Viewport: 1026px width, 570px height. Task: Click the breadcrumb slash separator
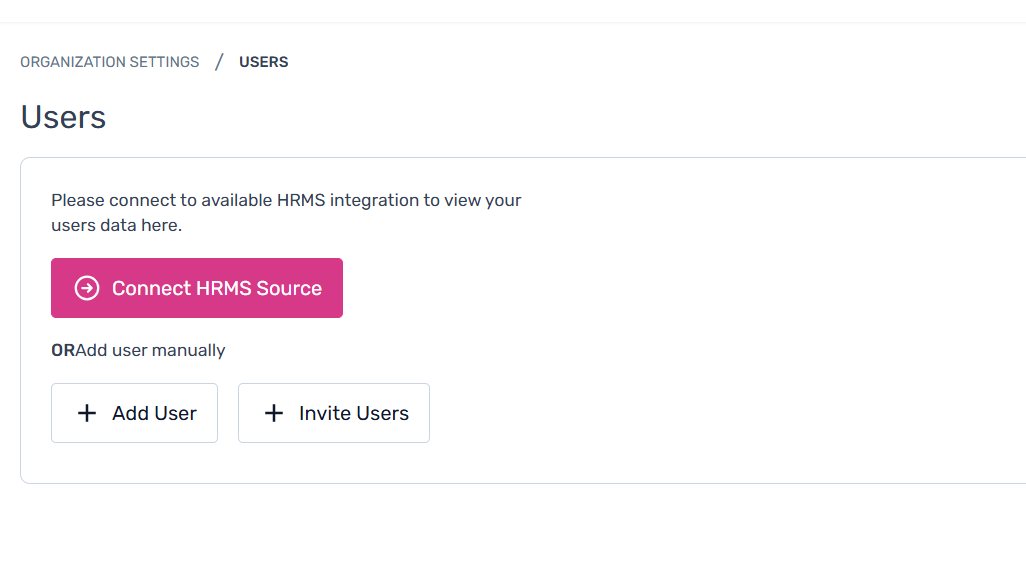click(219, 62)
